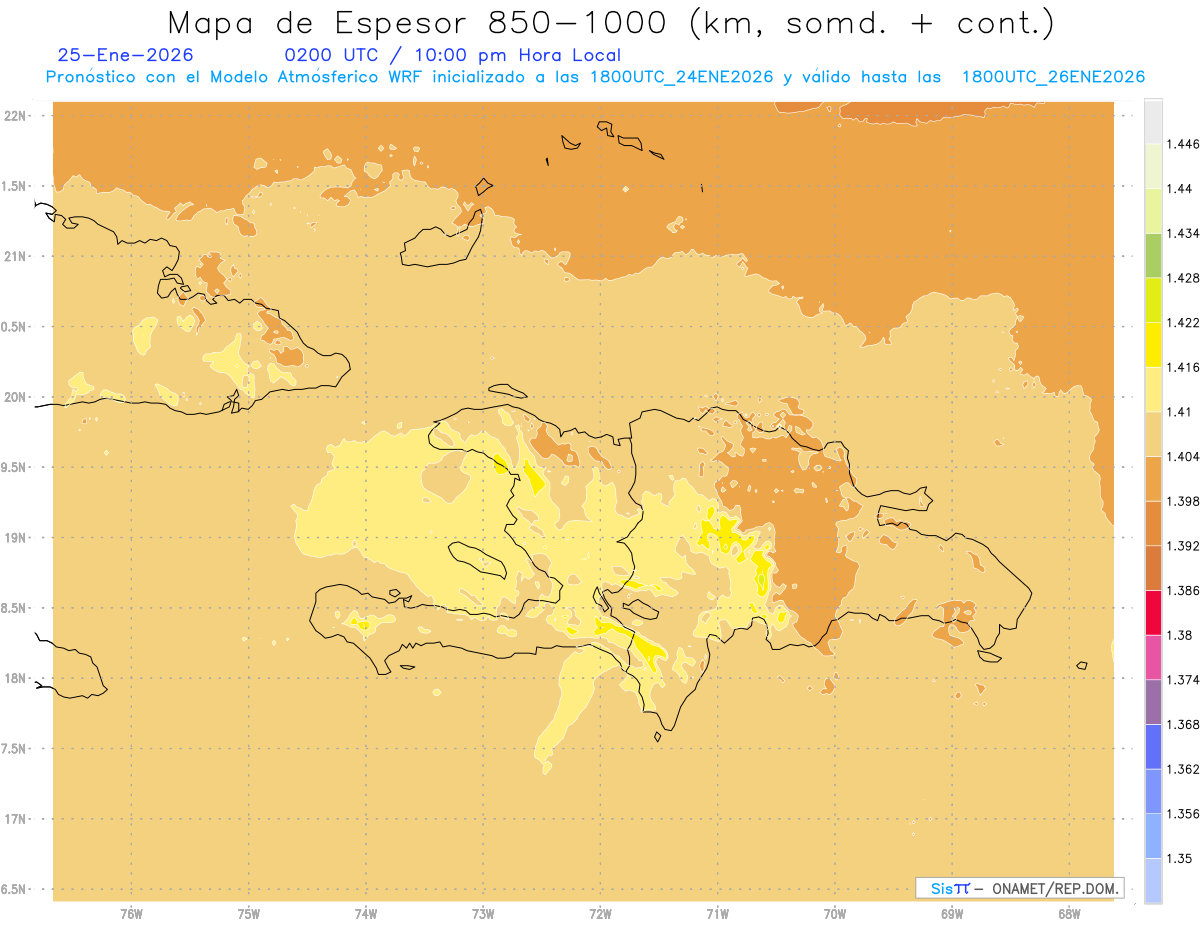Click the longitude label "70W"
This screenshot has width=1200, height=927.
pyautogui.click(x=835, y=914)
